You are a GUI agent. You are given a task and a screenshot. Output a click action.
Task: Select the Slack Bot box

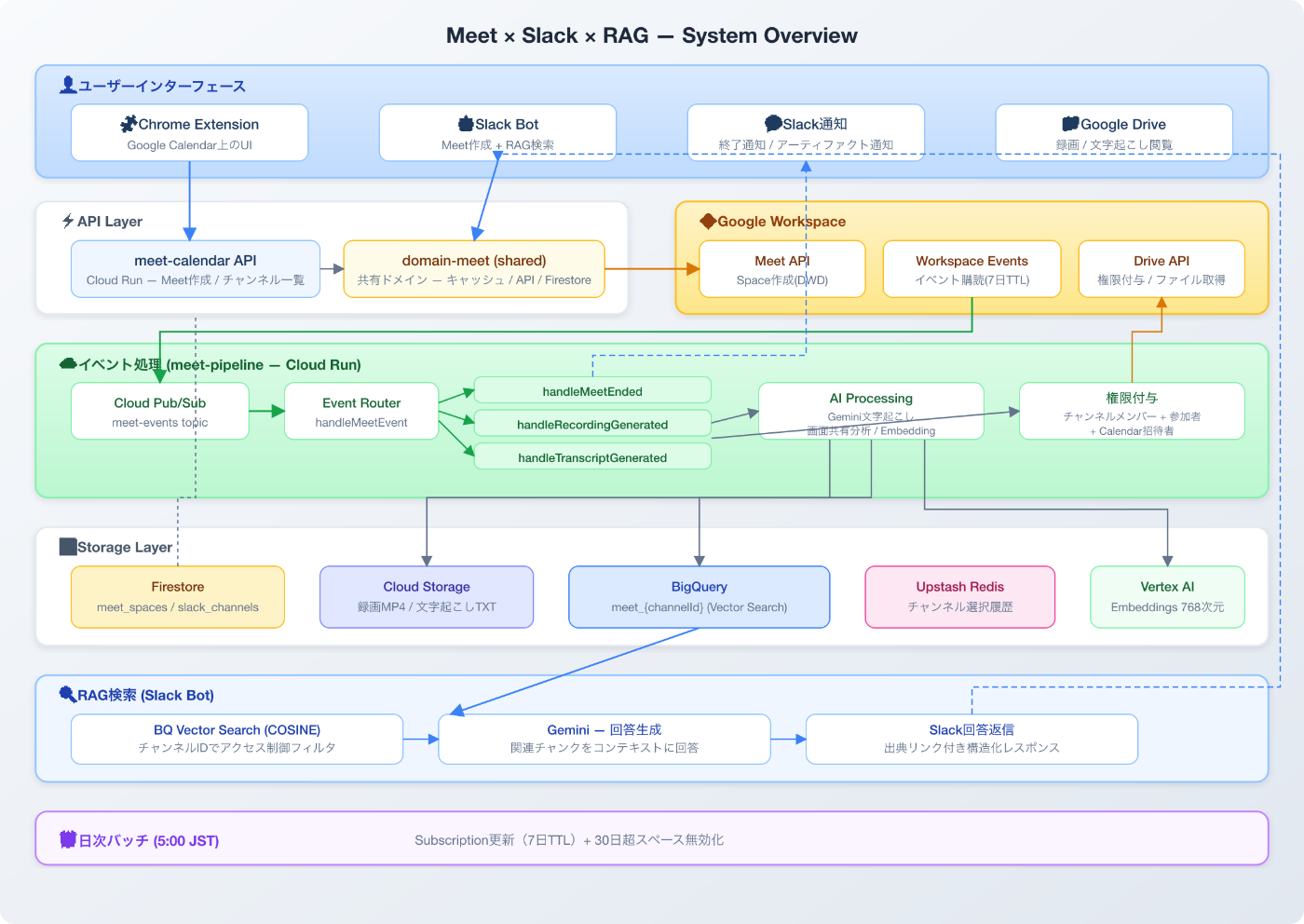497,133
